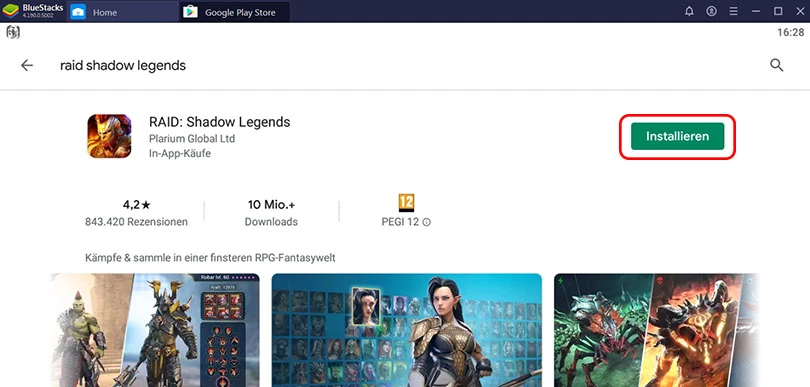Image resolution: width=810 pixels, height=387 pixels.
Task: Click the Downloads label
Action: [271, 222]
